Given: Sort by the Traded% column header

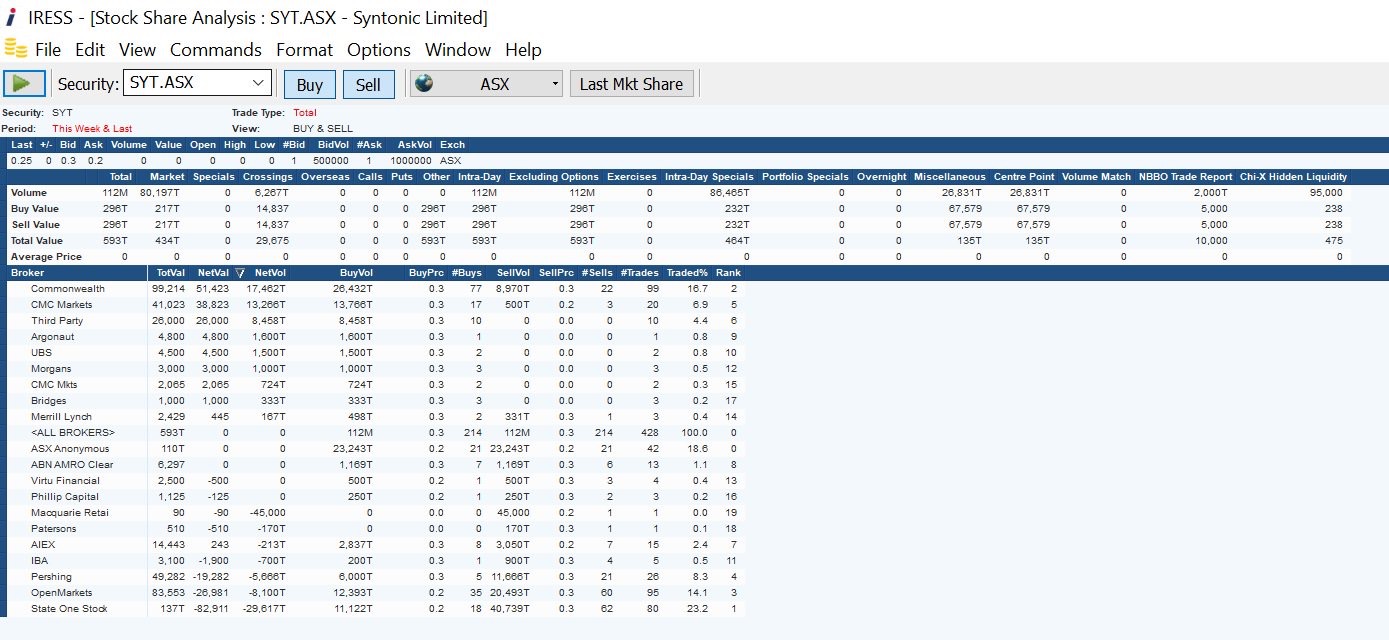Looking at the screenshot, I should click(x=687, y=273).
